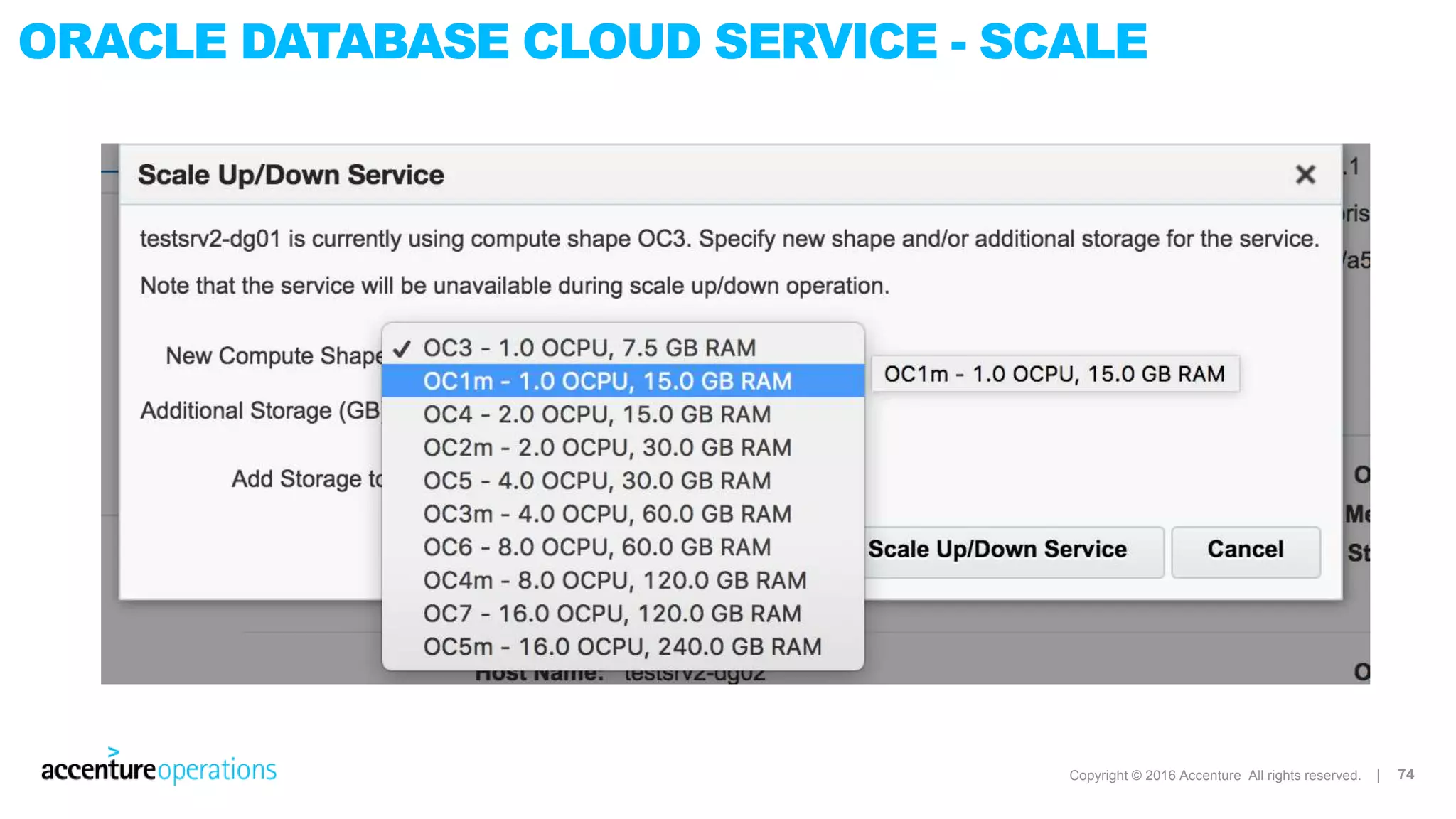Select OC7 - 16.0 OCPU, 120.0 GB RAM
This screenshot has height=819, width=1456.
pyautogui.click(x=623, y=614)
